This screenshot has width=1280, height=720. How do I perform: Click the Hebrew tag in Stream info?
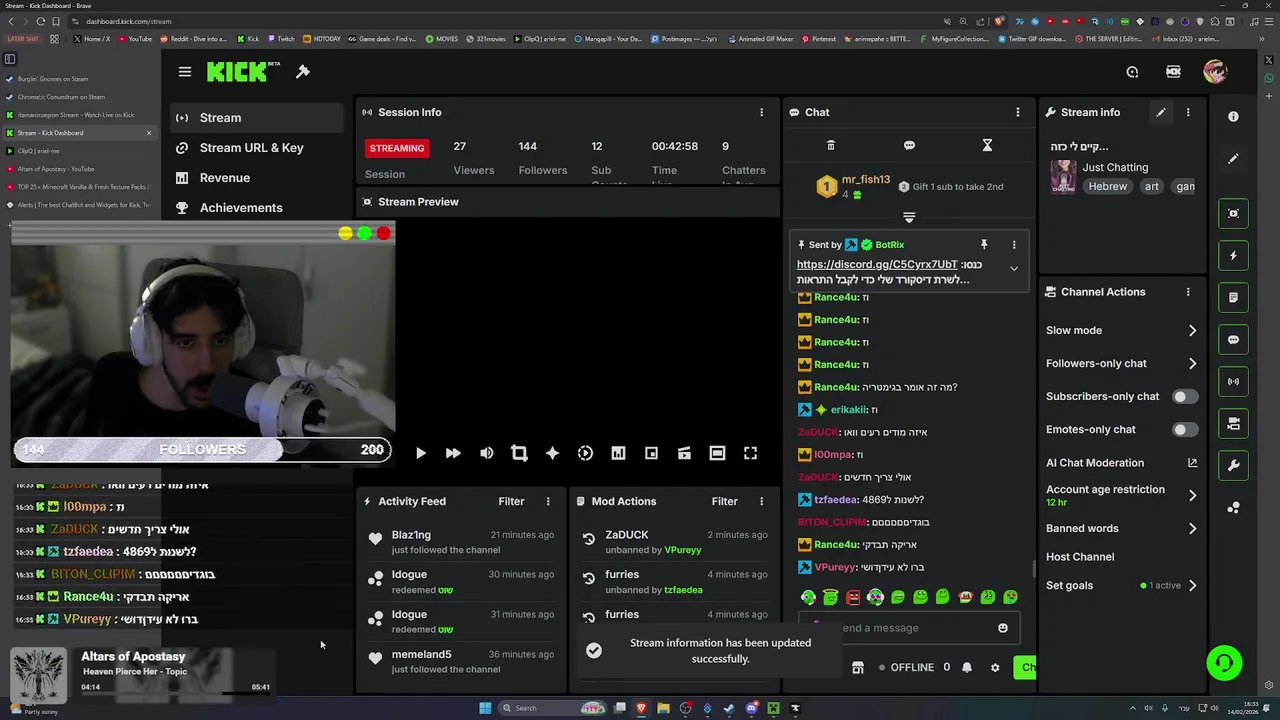tap(1108, 186)
